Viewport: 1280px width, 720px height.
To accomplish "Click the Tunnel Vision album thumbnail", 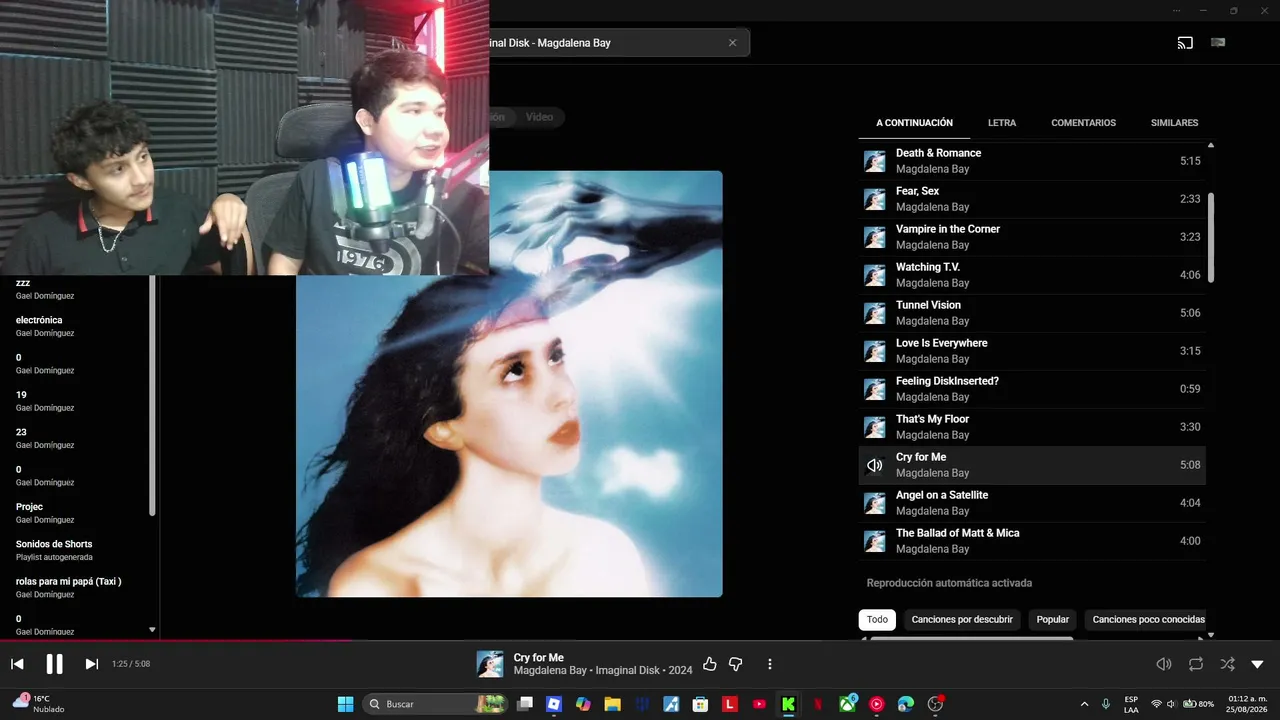I will (874, 313).
